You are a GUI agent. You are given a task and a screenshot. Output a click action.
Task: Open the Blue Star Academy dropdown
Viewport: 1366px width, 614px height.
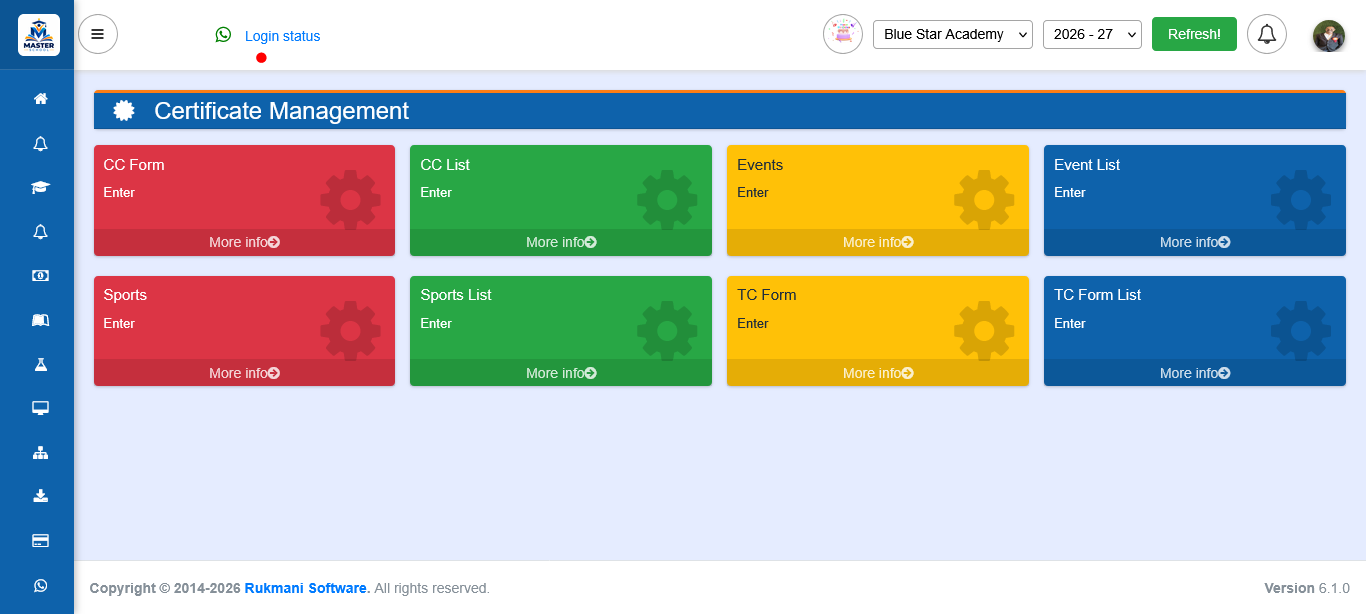pos(953,34)
